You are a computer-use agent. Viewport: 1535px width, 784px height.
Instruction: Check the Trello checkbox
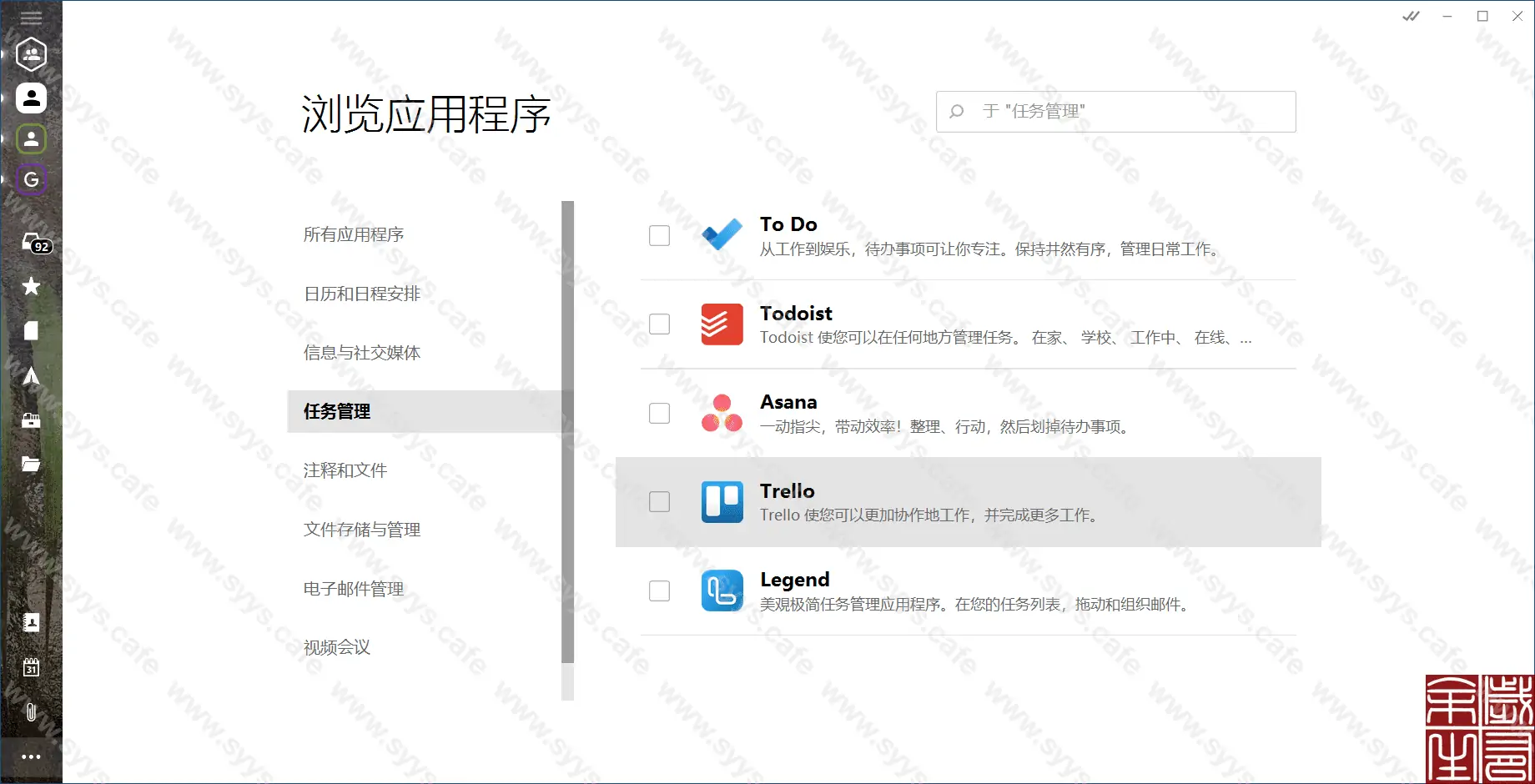659,501
